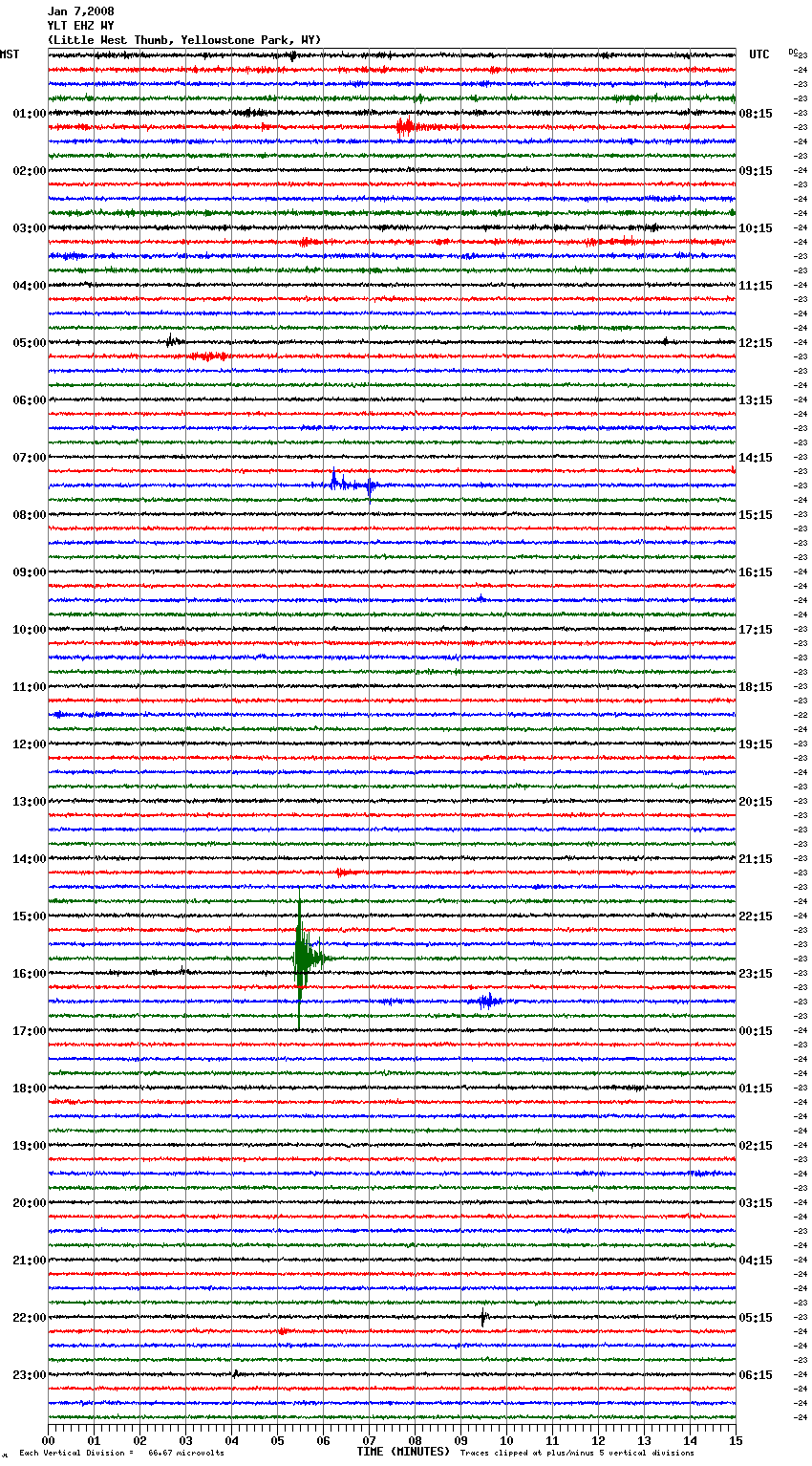Click the 10:15 UTC time label
Viewport: 812px width, 1466px height.
point(756,228)
